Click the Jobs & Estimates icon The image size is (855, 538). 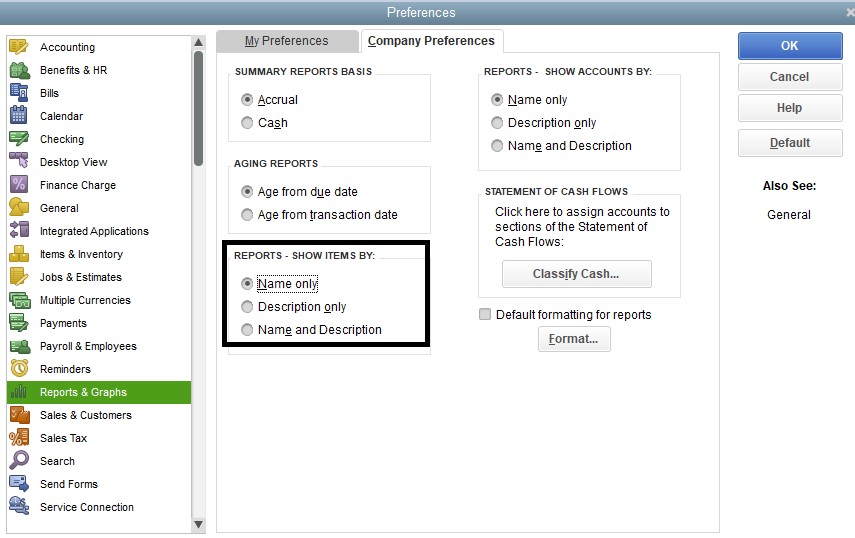pos(19,276)
